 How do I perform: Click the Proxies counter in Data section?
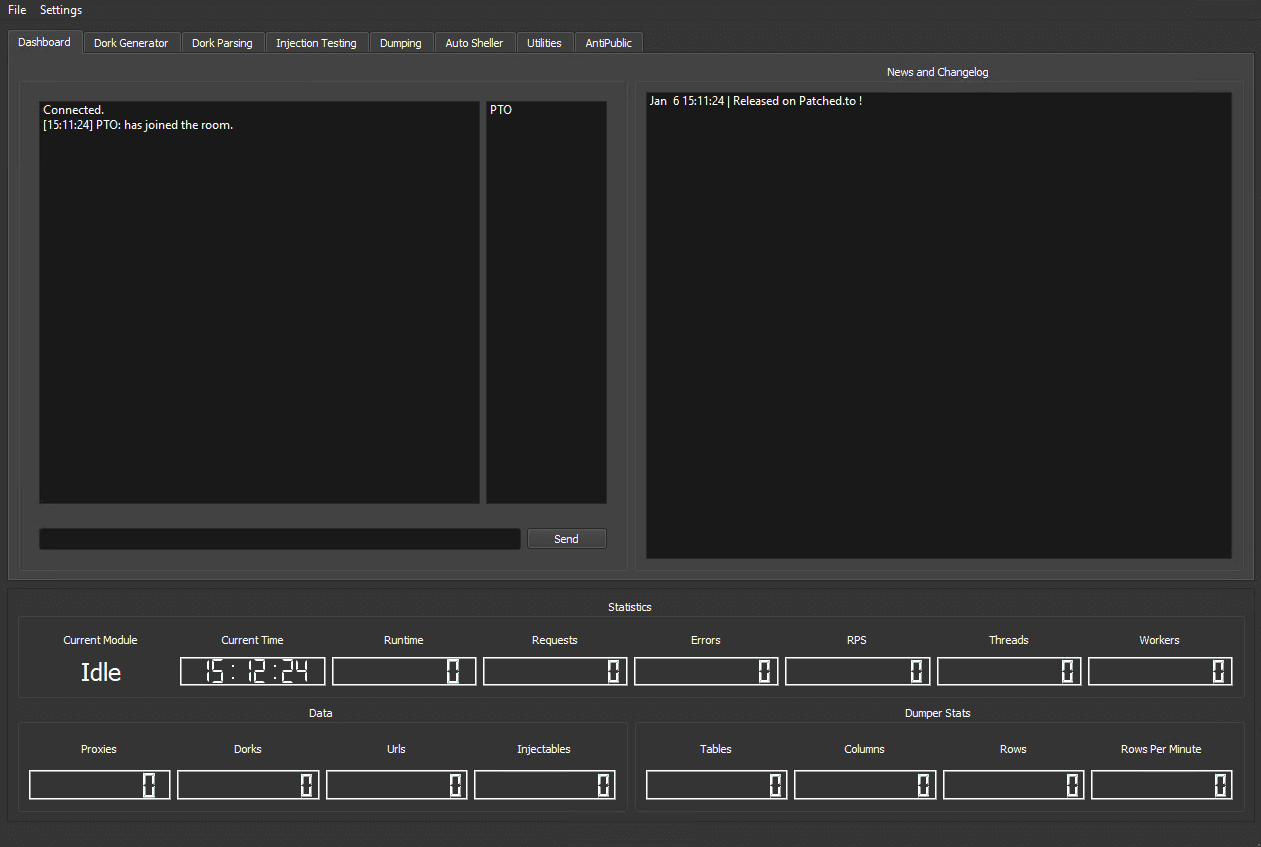[99, 784]
